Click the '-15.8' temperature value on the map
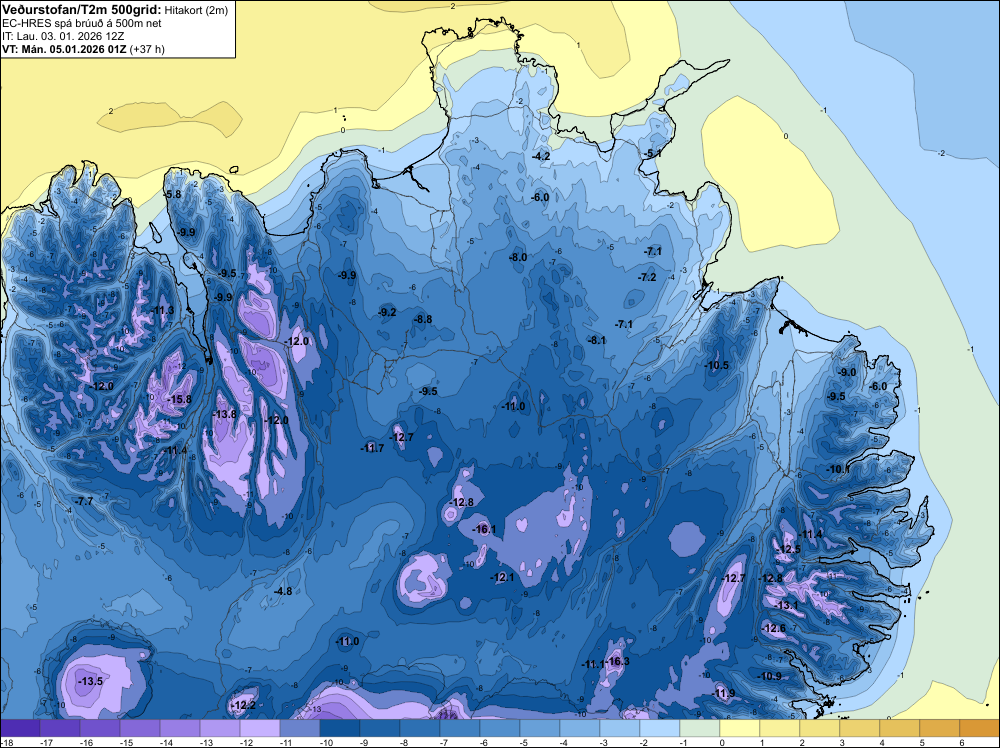This screenshot has height=748, width=1000. [179, 399]
